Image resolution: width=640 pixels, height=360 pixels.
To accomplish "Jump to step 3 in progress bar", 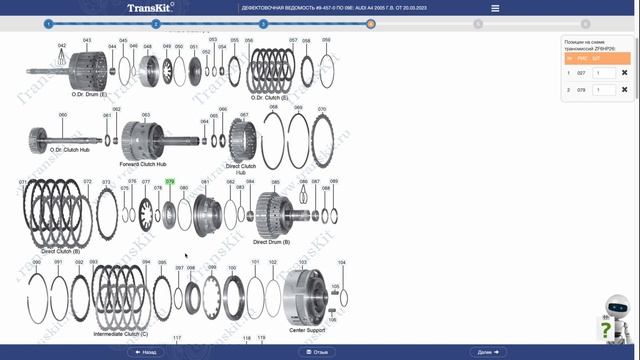I will click(263, 24).
